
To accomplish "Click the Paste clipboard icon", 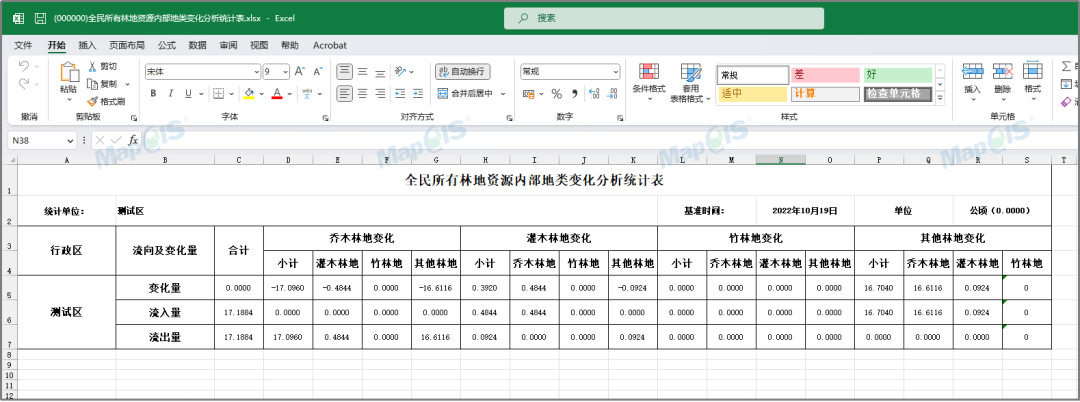I will [69, 73].
